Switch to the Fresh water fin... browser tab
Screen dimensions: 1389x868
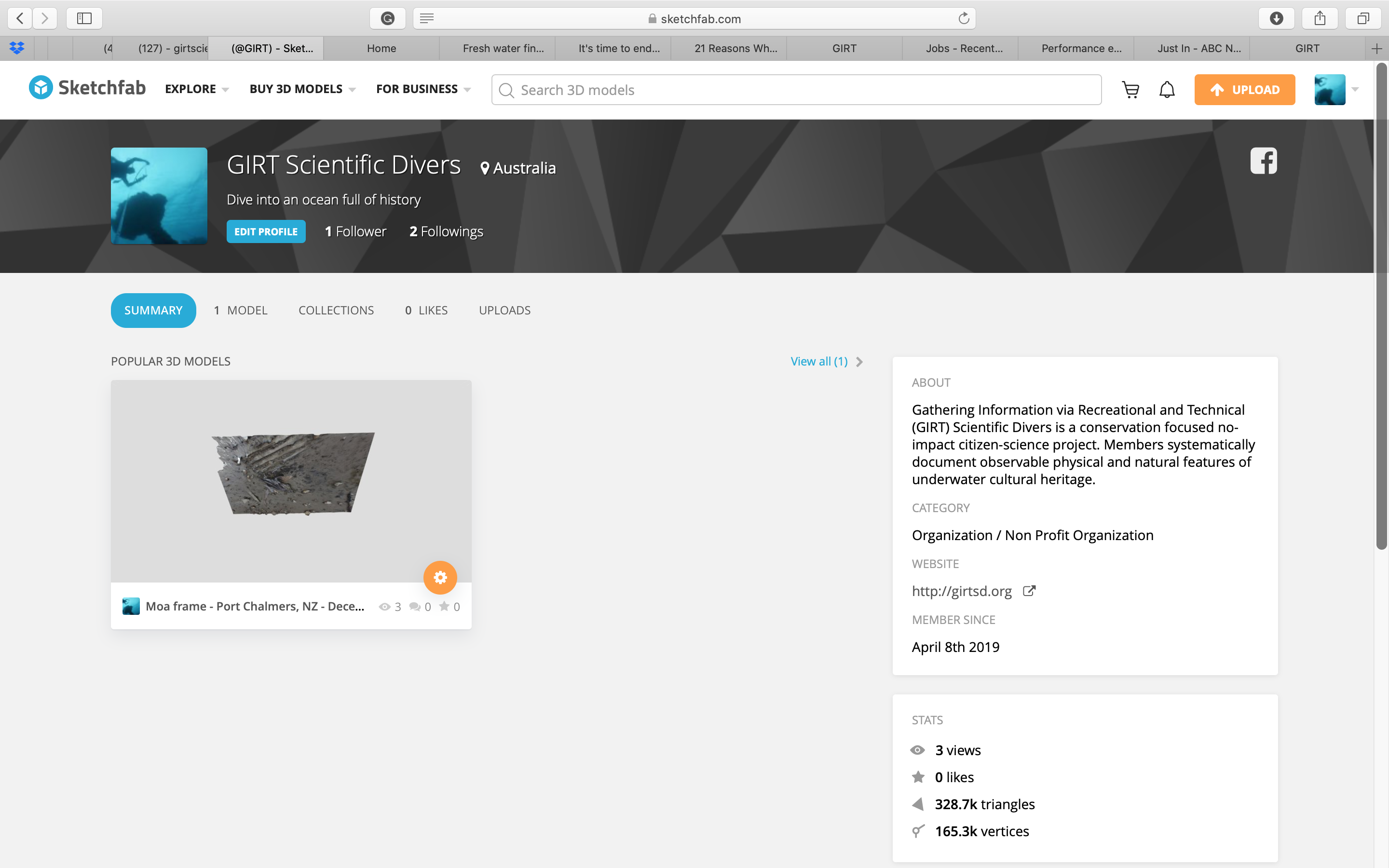[498, 49]
